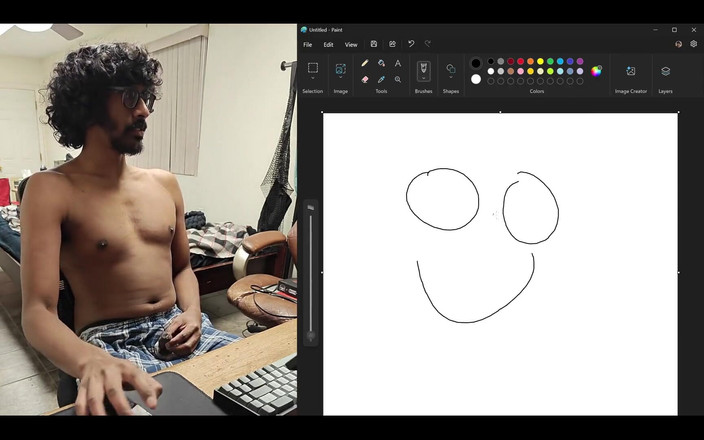Select the secondary white color circle
This screenshot has width=704, height=440.
[x=476, y=79]
